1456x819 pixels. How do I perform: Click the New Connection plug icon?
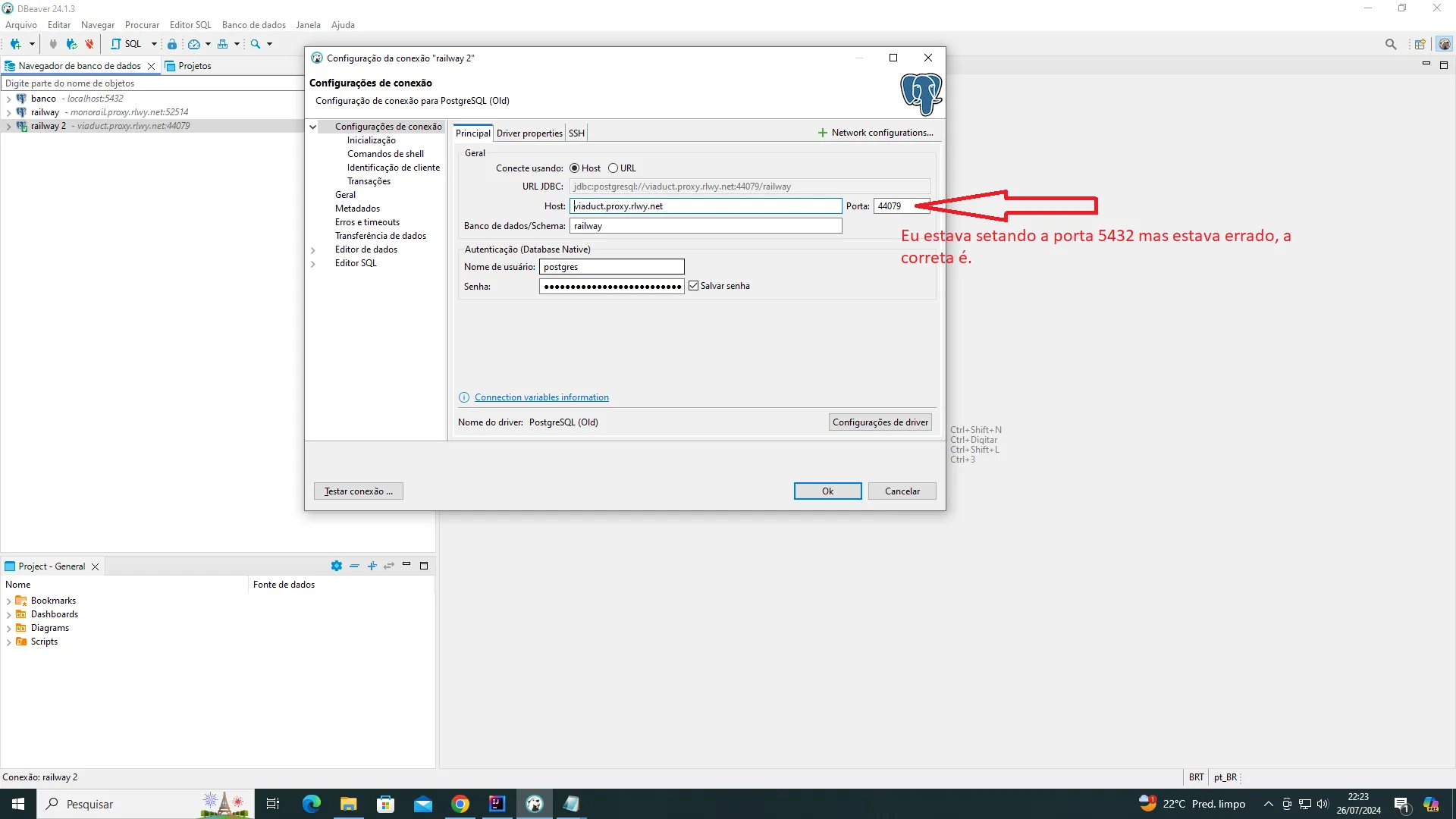[15, 44]
